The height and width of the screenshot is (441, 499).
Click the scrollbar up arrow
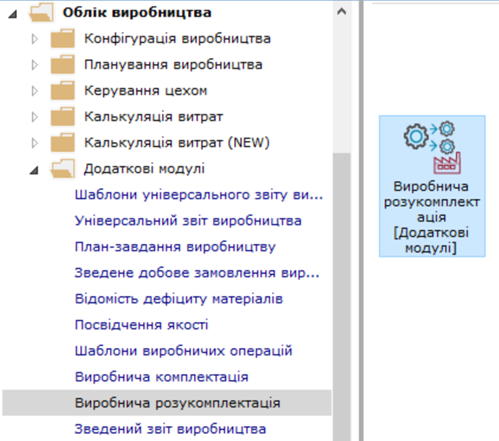pyautogui.click(x=341, y=12)
